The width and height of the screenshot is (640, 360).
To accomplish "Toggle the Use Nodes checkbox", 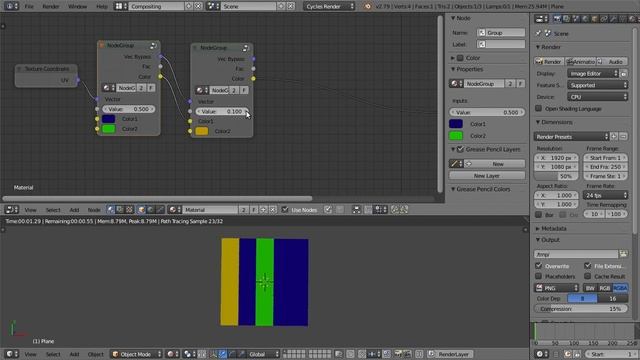I will (285, 210).
